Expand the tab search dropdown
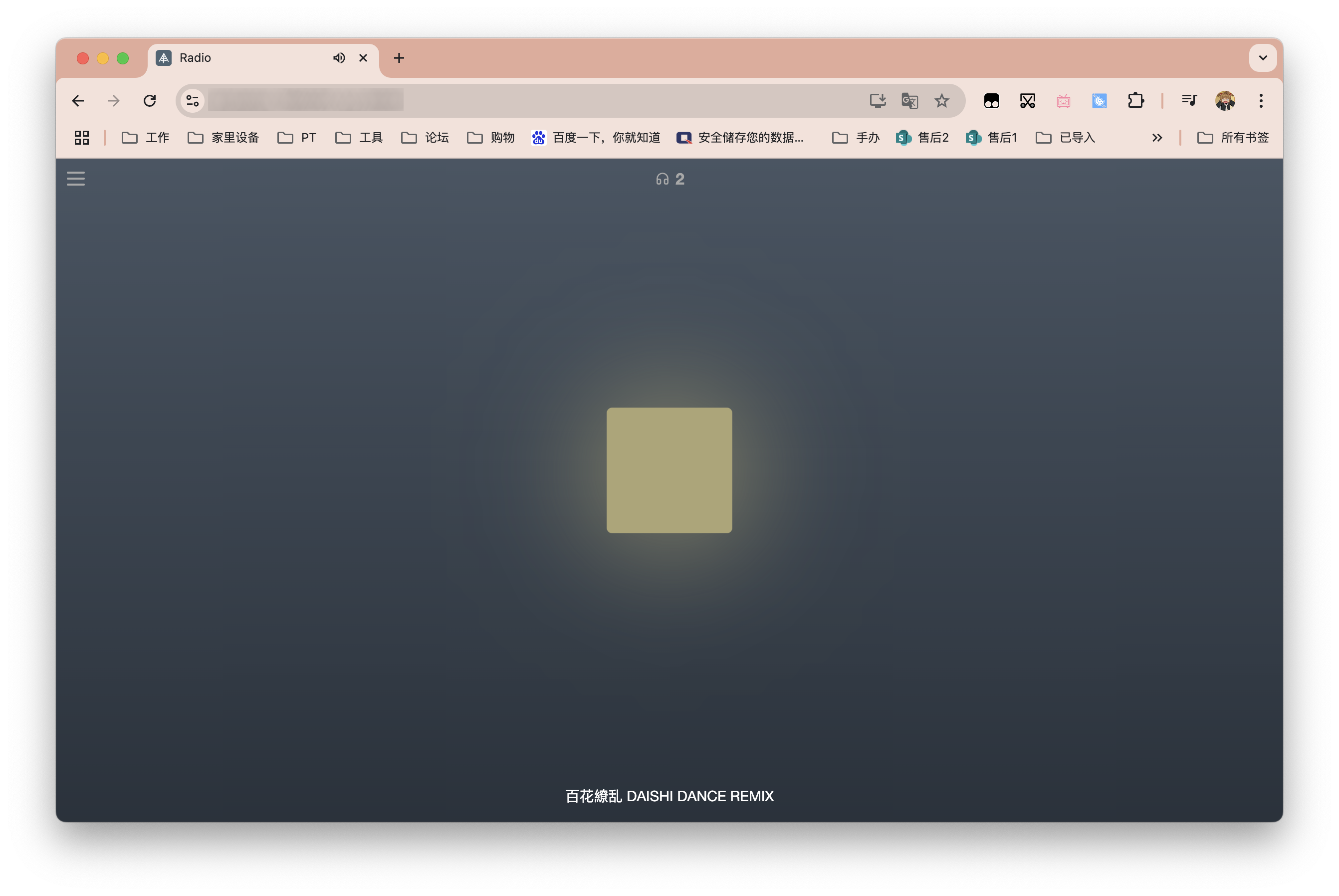The height and width of the screenshot is (896, 1339). (1263, 58)
